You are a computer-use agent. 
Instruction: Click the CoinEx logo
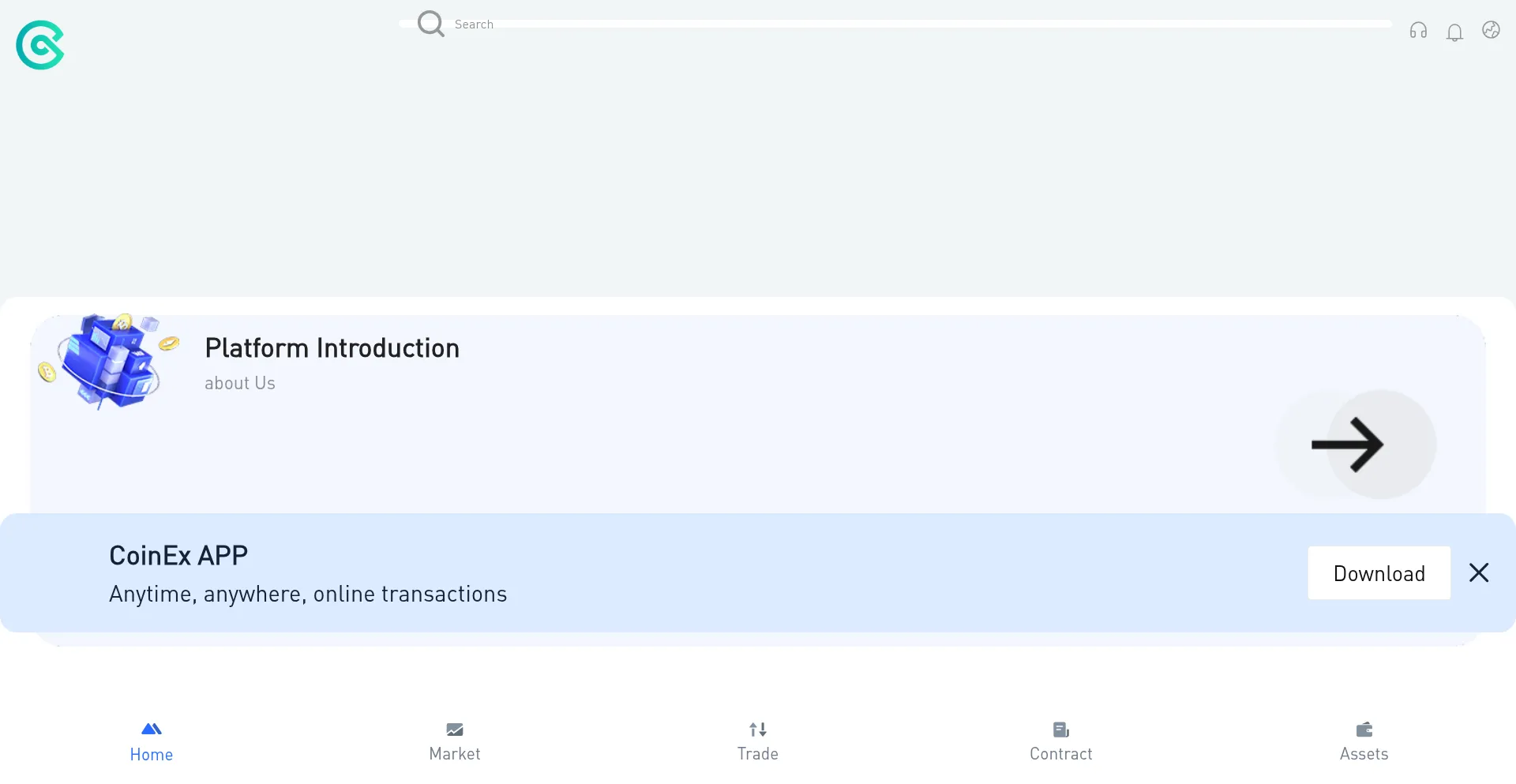tap(40, 45)
